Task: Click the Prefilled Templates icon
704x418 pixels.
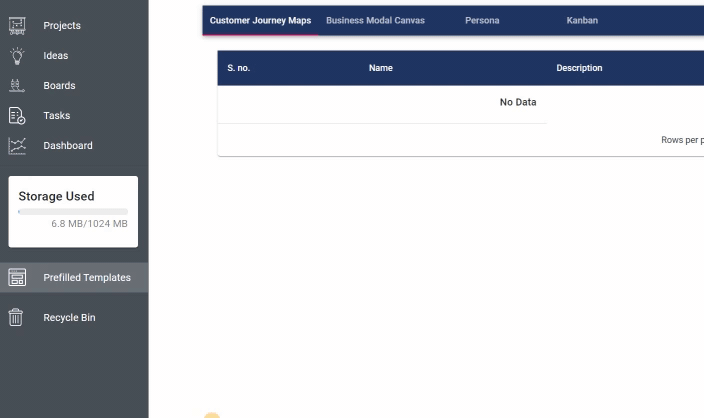Action: [17, 278]
